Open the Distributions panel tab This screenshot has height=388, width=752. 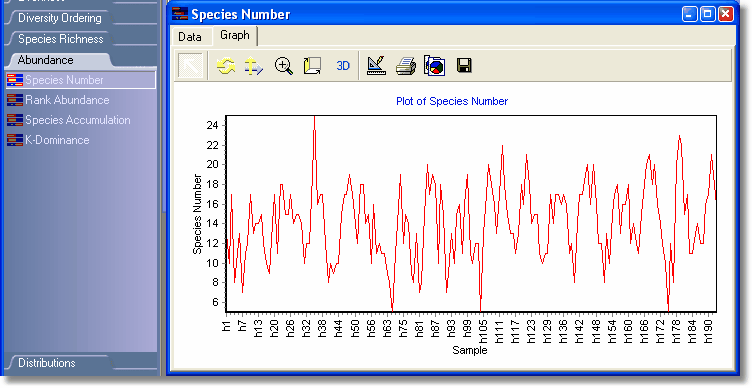[x=47, y=363]
